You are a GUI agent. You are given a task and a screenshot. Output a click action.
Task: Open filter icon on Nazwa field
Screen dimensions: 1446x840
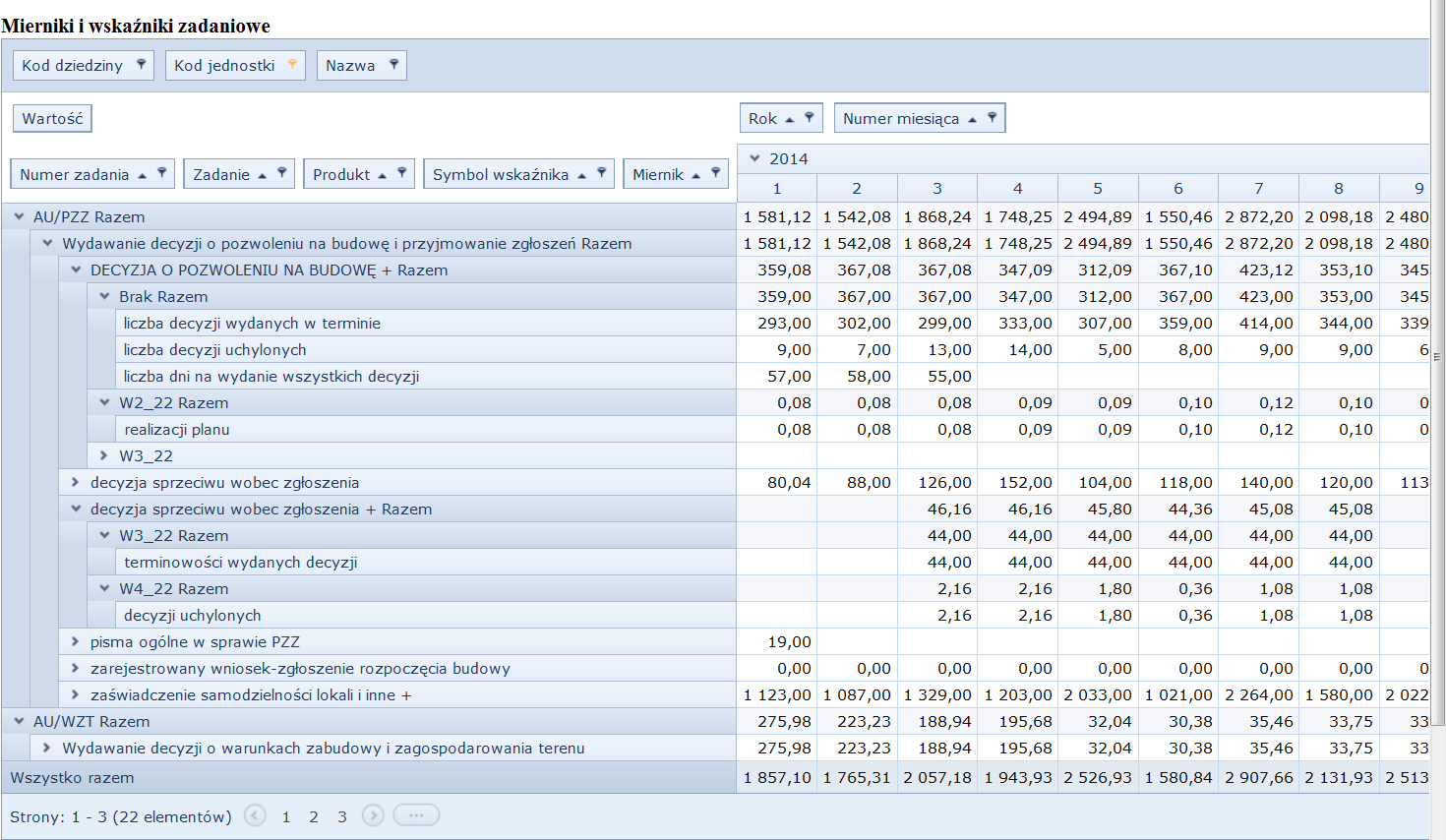(393, 64)
